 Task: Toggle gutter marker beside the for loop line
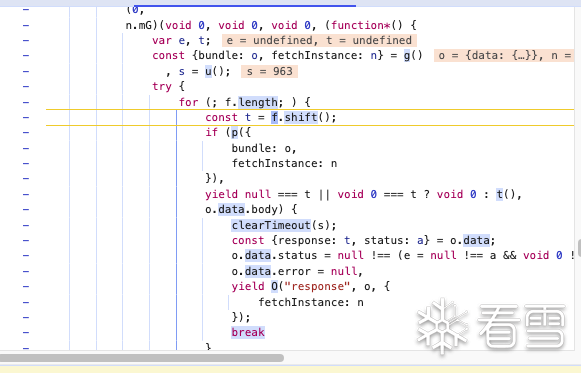[26, 102]
